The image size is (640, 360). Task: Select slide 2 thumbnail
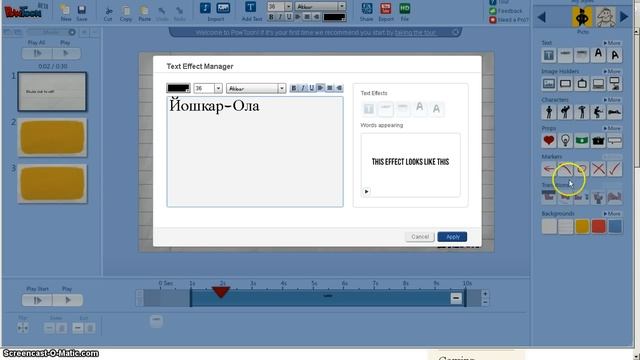[x=52, y=138]
